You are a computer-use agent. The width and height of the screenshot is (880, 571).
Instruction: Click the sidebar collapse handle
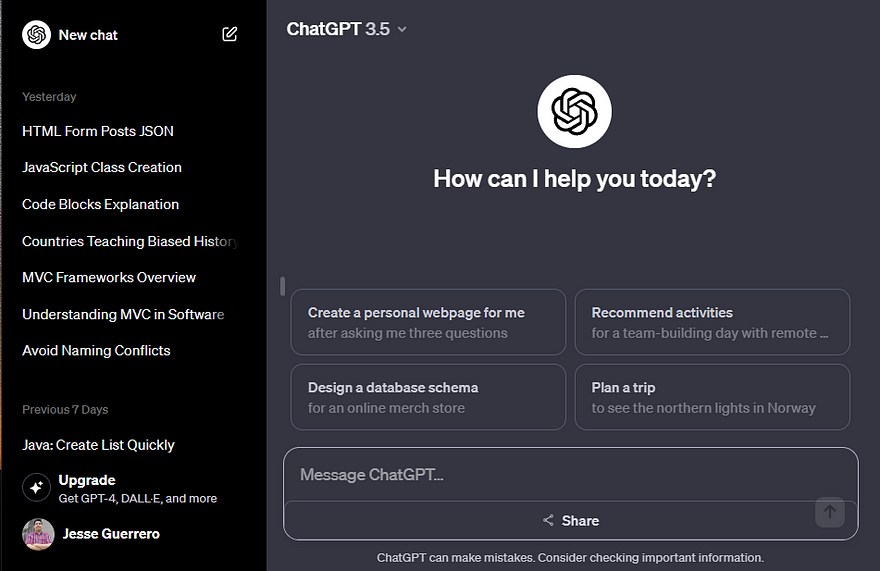pyautogui.click(x=282, y=286)
